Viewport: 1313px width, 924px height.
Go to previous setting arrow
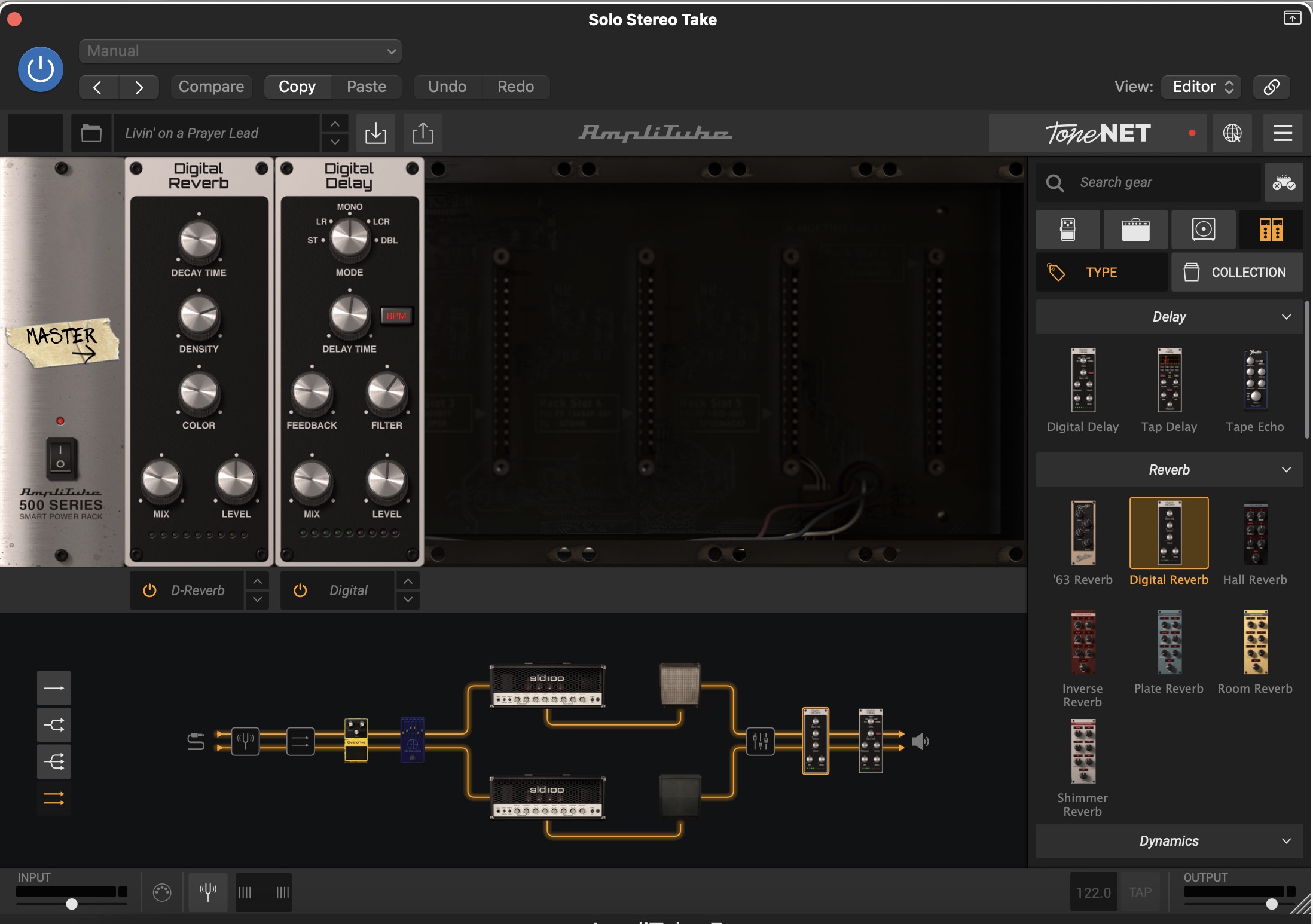point(99,87)
